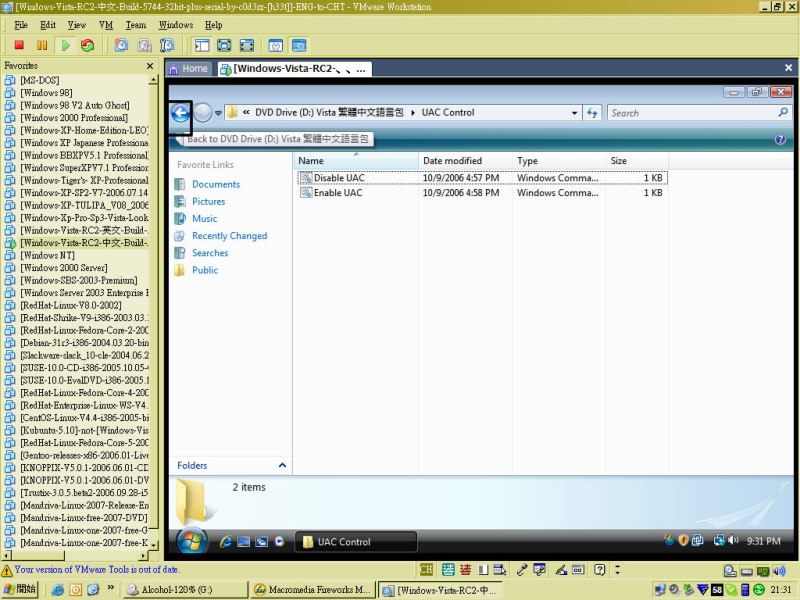Open the File menu
The image size is (800, 600).
[x=21, y=24]
